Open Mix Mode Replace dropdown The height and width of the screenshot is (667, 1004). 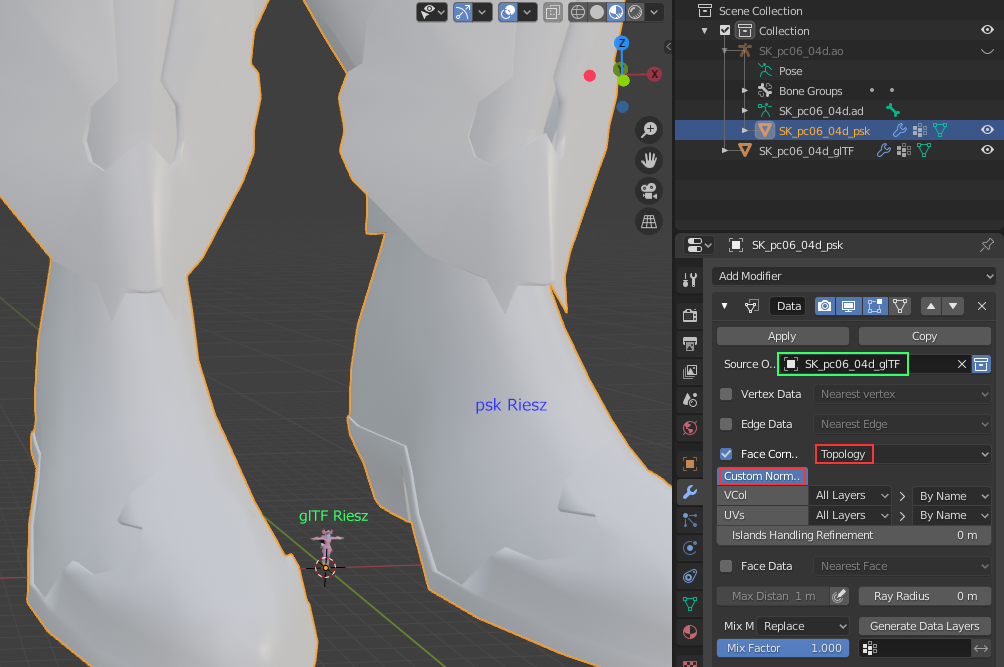click(x=803, y=626)
